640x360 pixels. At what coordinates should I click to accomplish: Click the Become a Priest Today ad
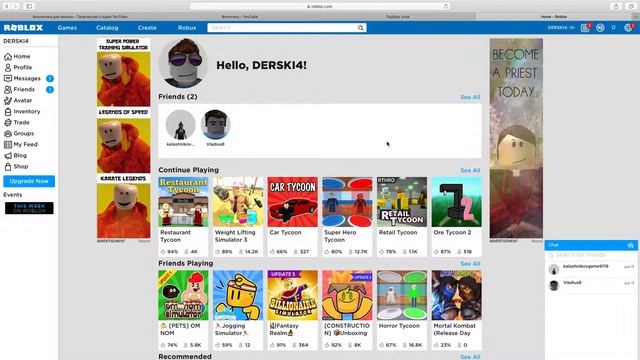click(x=516, y=138)
